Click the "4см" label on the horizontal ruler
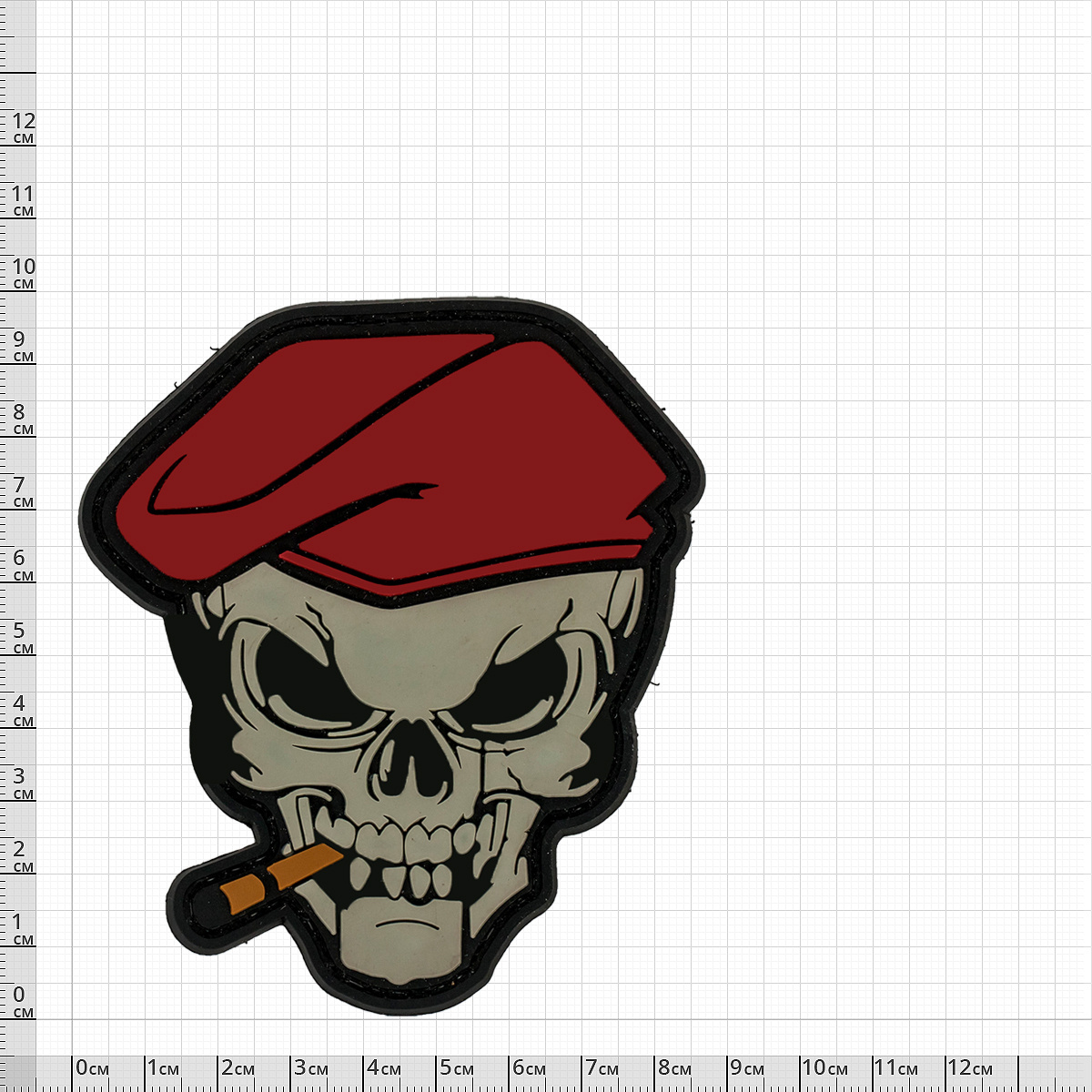Image resolution: width=1092 pixels, height=1092 pixels. pos(384,1068)
